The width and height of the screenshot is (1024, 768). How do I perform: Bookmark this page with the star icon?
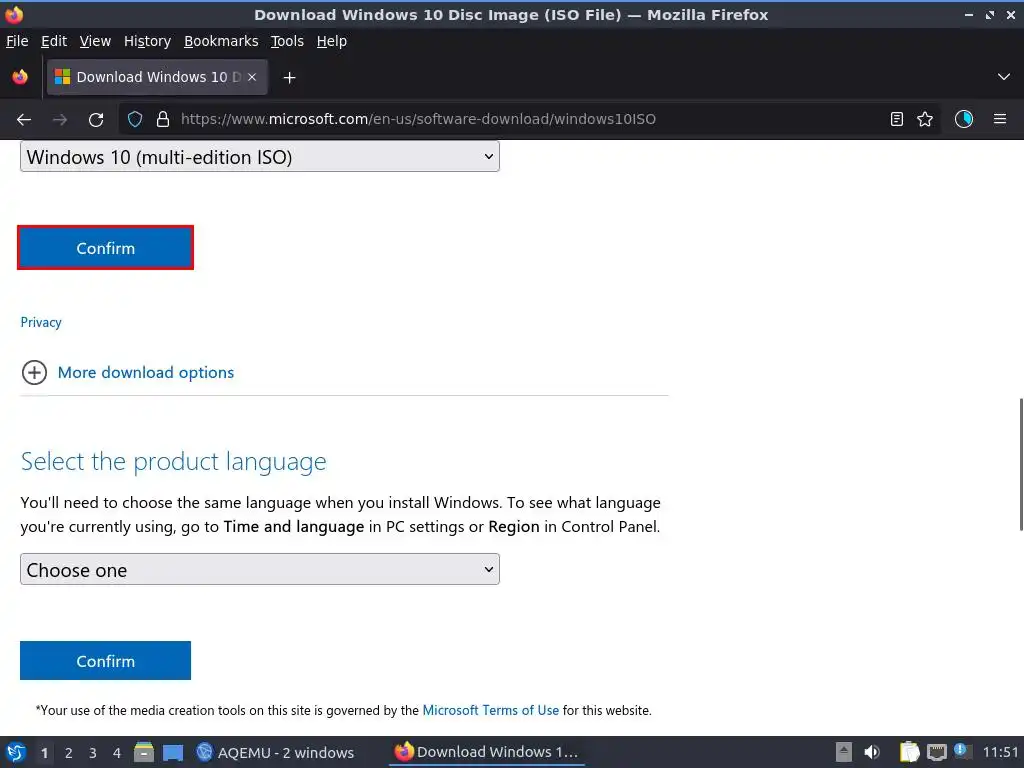[x=925, y=119]
